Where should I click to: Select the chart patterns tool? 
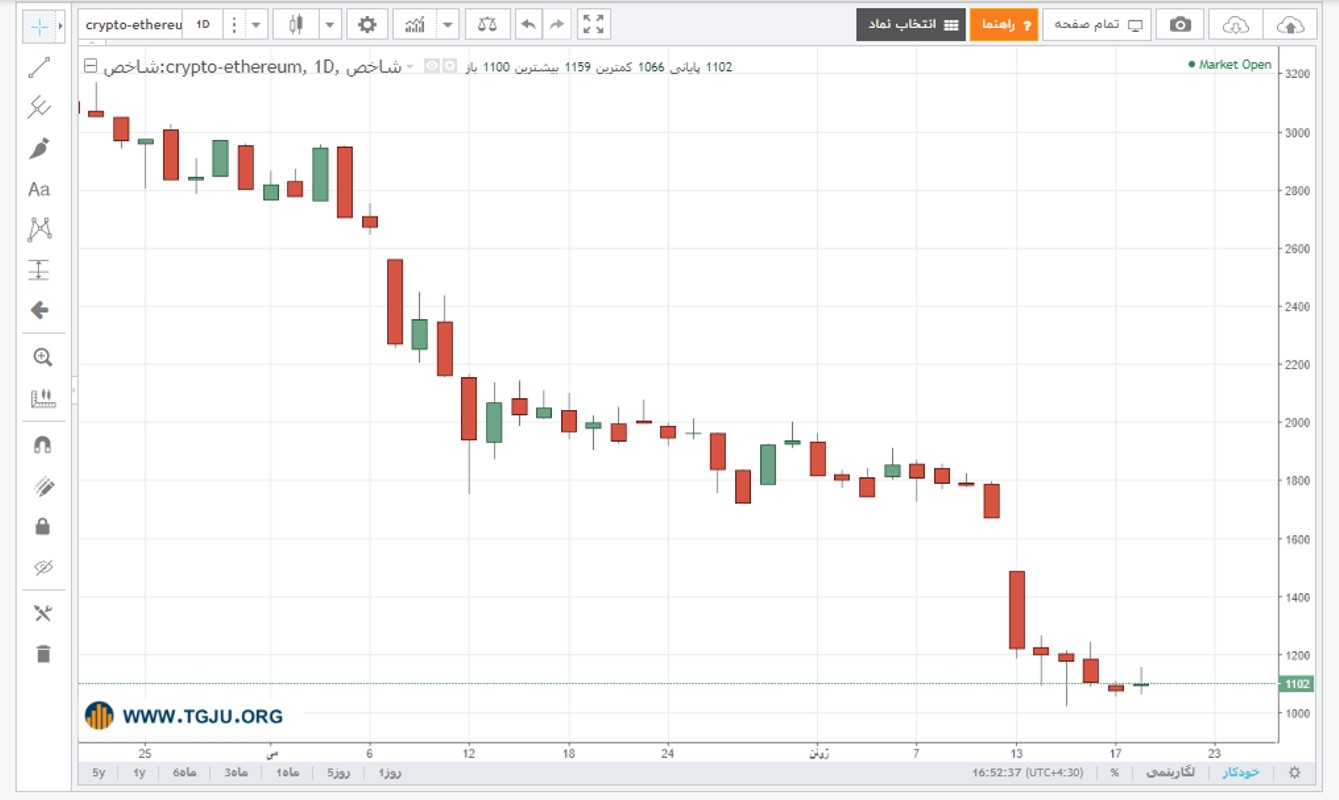[39, 229]
